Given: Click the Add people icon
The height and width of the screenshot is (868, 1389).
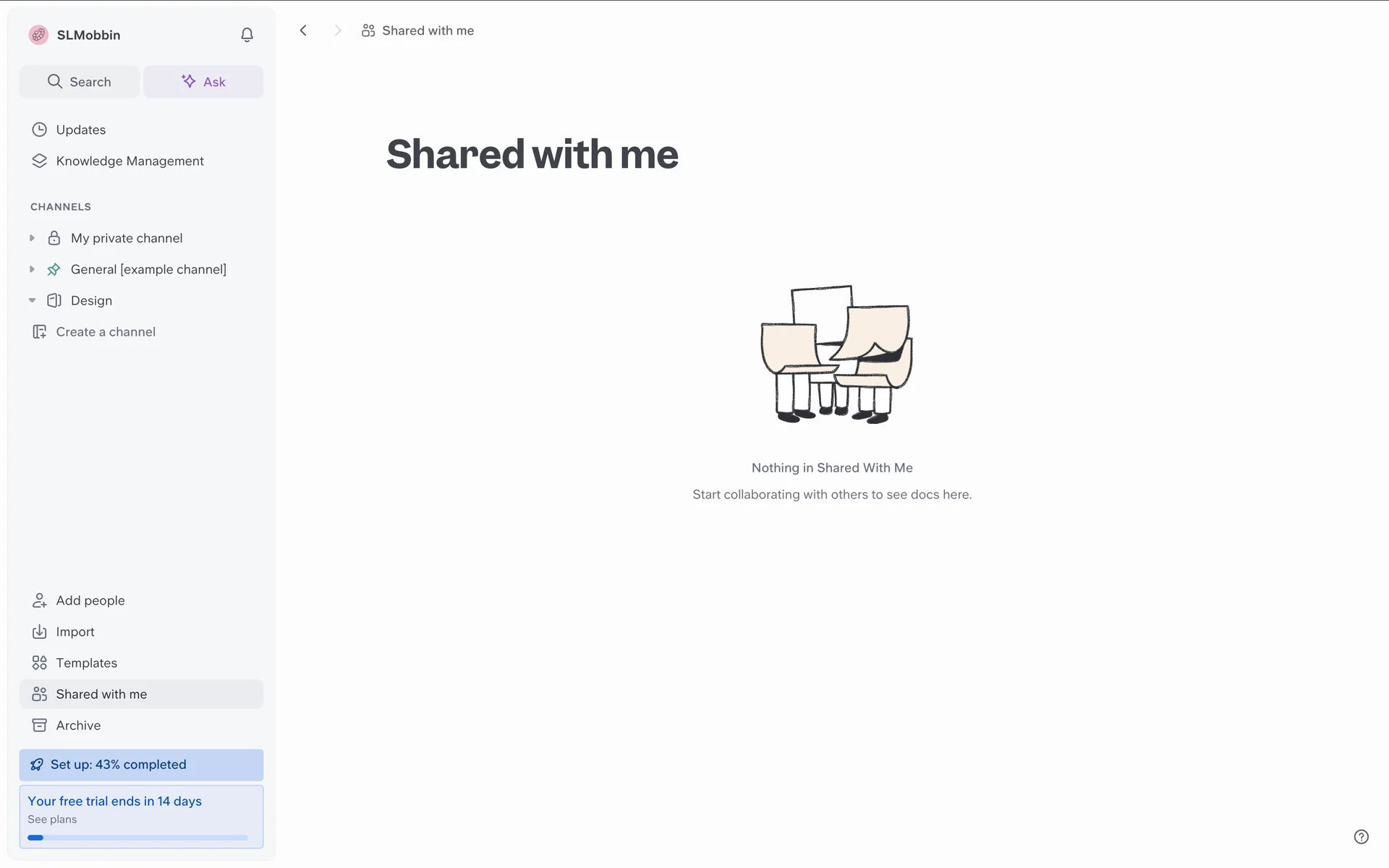Looking at the screenshot, I should coord(39,600).
